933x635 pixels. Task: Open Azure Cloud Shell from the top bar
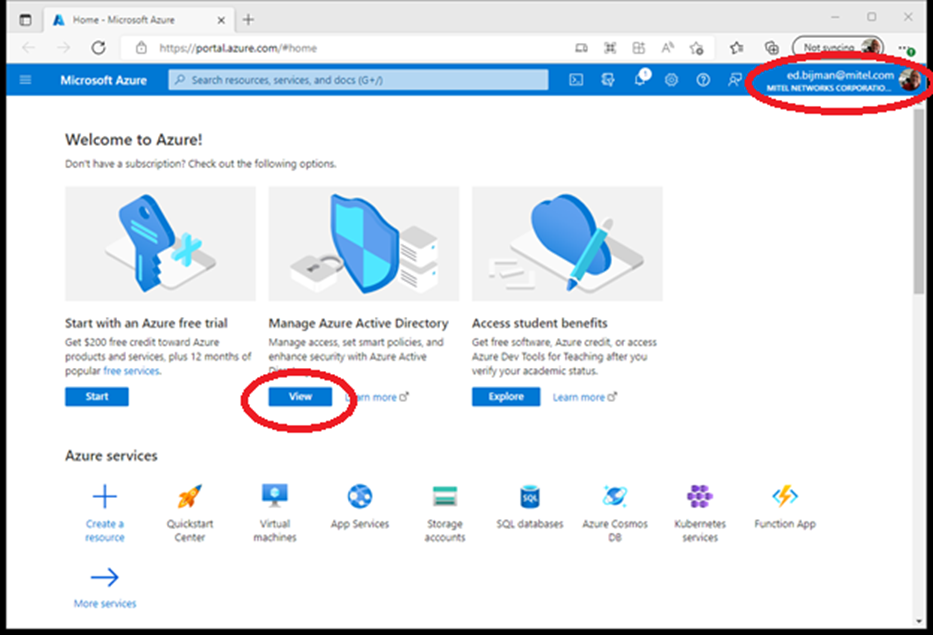[x=577, y=80]
